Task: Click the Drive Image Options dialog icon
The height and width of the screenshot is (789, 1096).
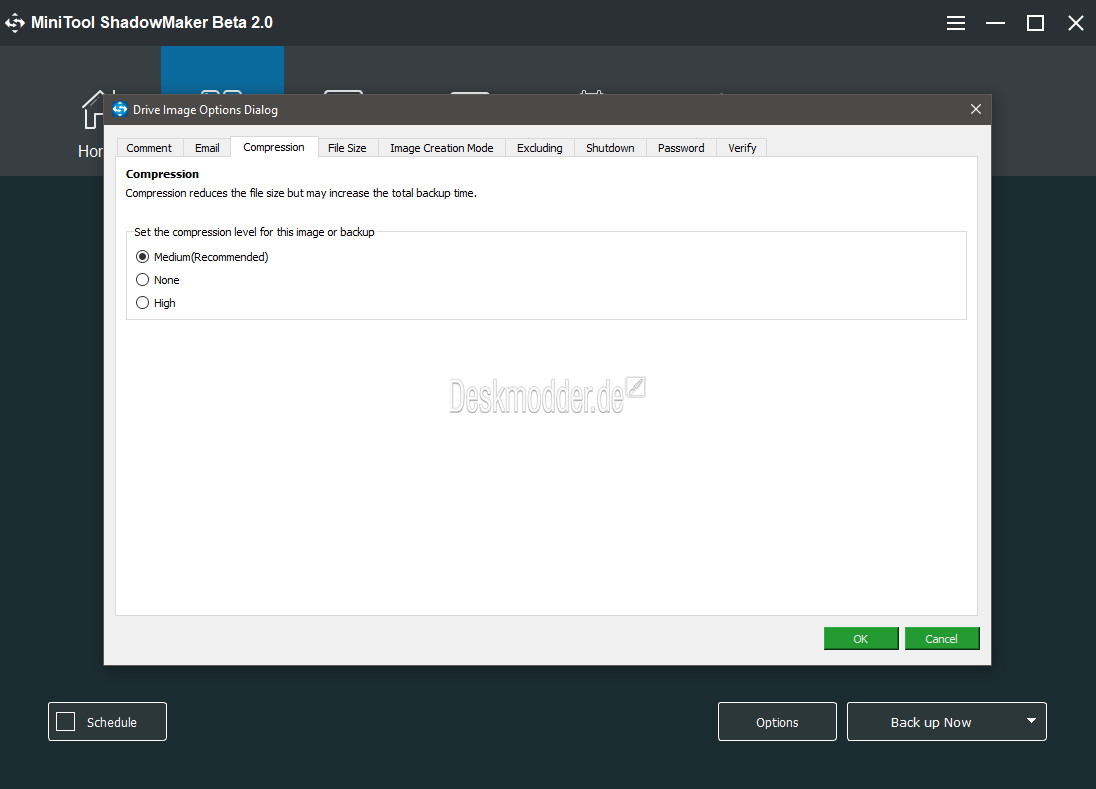Action: click(x=120, y=110)
